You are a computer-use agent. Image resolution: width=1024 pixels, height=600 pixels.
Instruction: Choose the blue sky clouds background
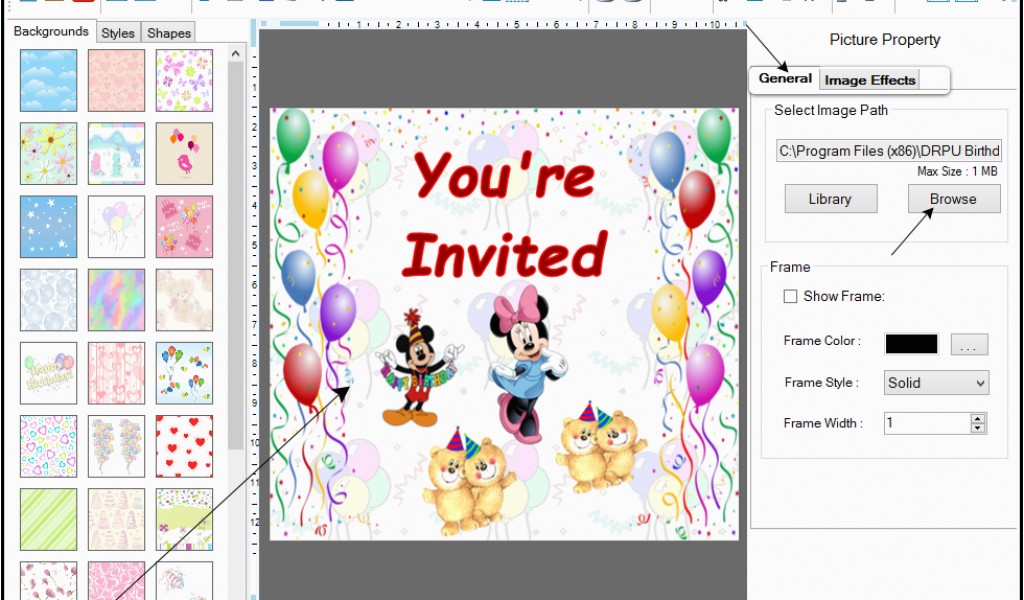pyautogui.click(x=48, y=80)
